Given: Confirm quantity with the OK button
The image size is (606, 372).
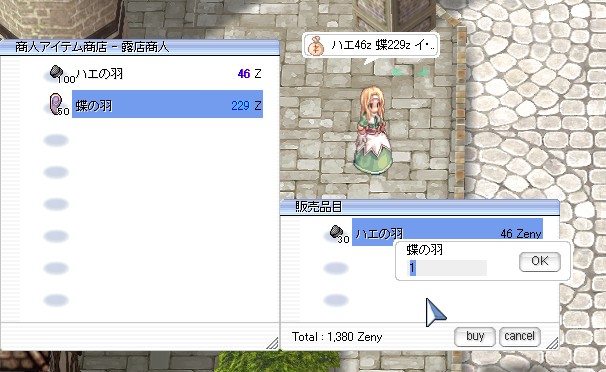Looking at the screenshot, I should click(540, 262).
